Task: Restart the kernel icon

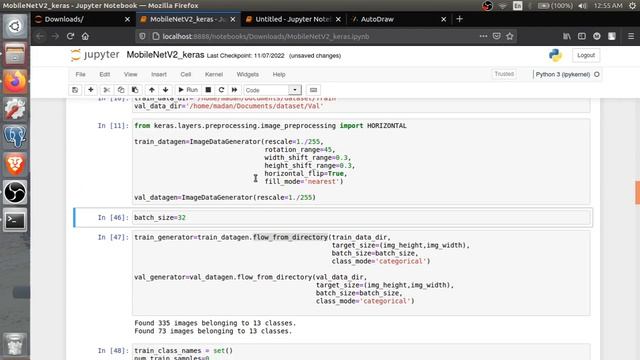Action: pyautogui.click(x=221, y=90)
